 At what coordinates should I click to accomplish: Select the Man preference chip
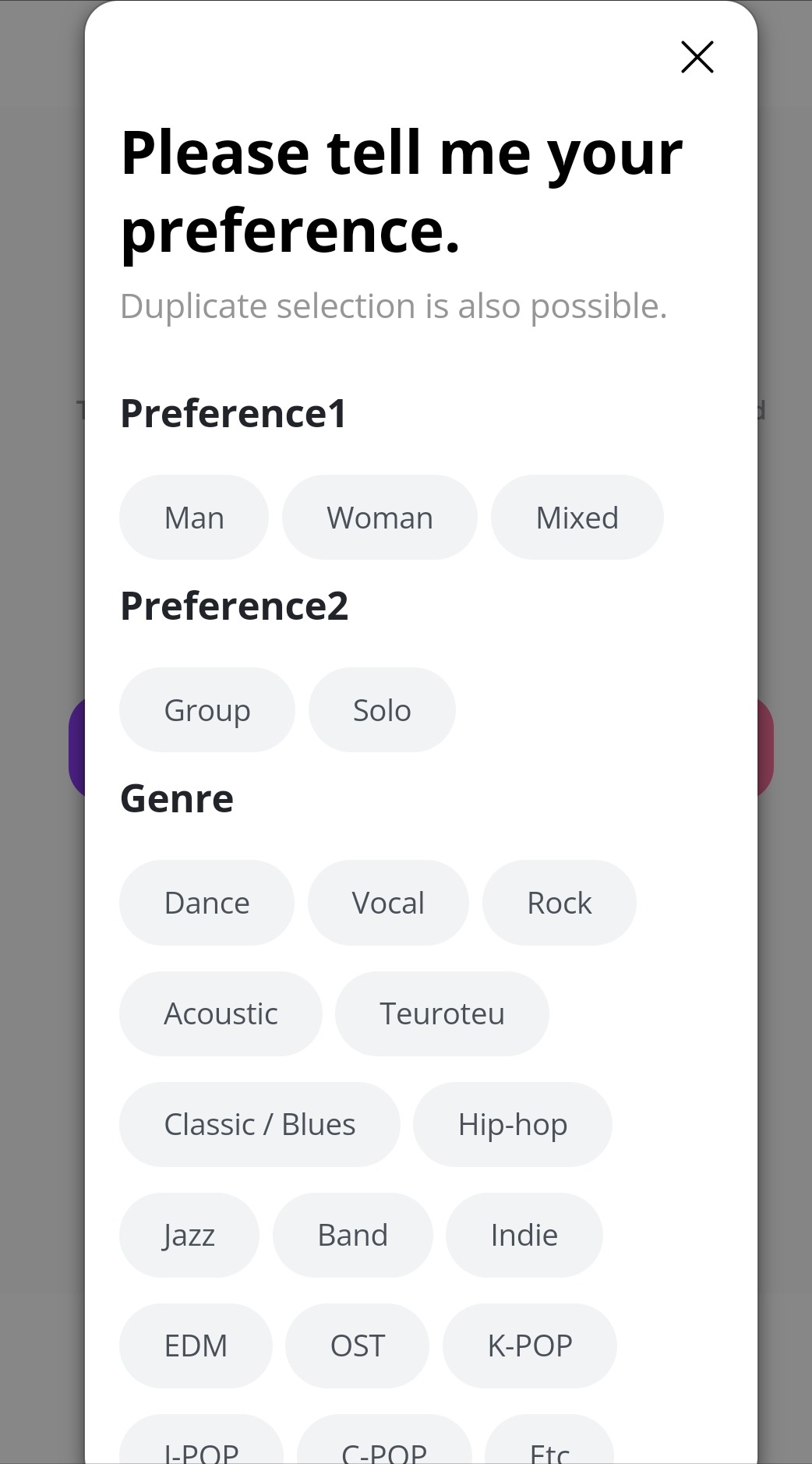click(194, 518)
